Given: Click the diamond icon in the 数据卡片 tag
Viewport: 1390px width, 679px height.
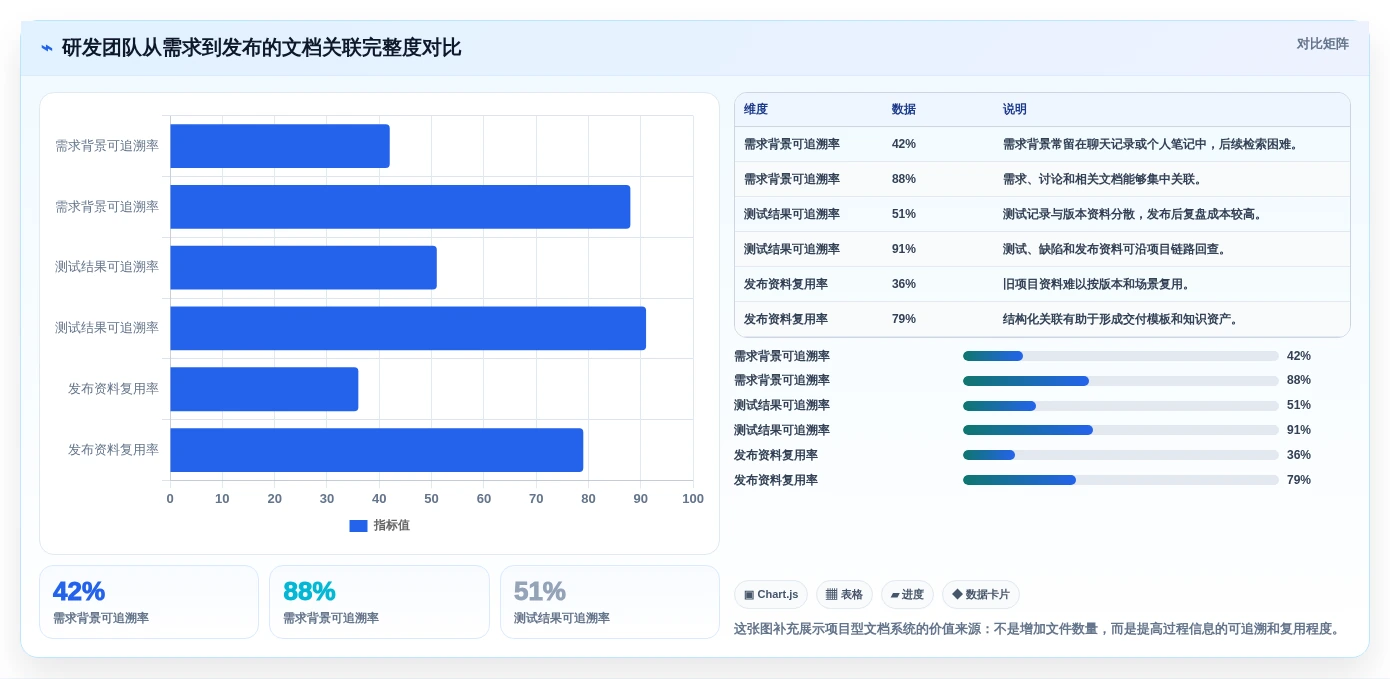Looking at the screenshot, I should (x=957, y=595).
